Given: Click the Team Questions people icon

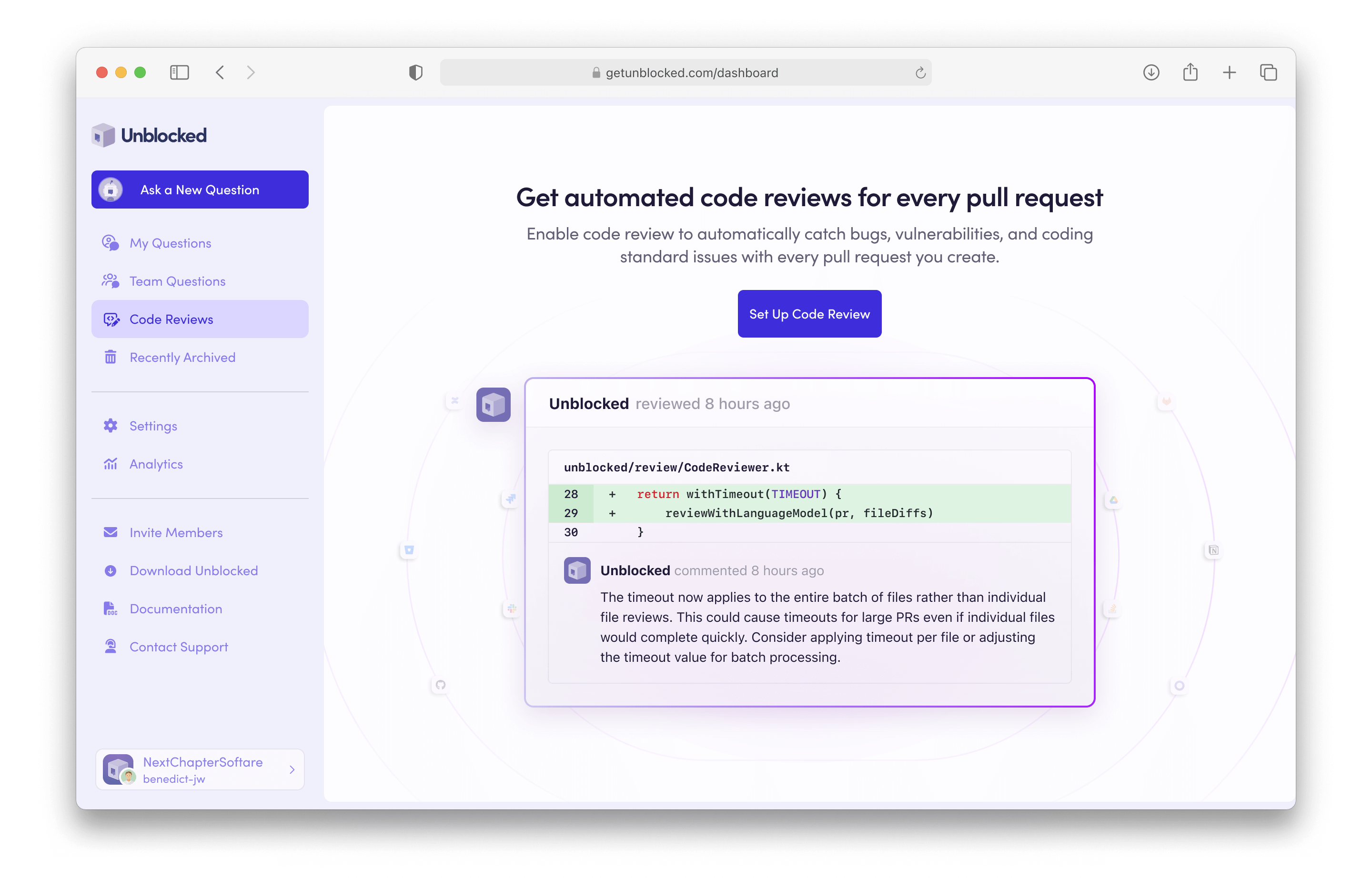Looking at the screenshot, I should (111, 280).
